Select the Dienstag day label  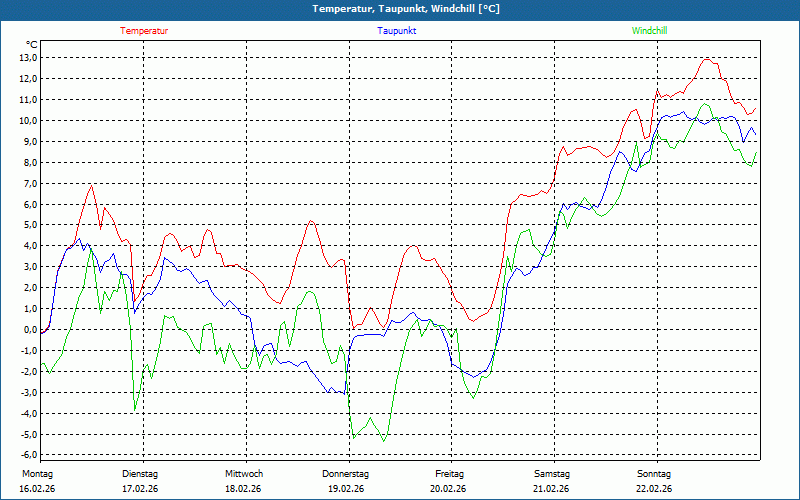click(x=139, y=473)
